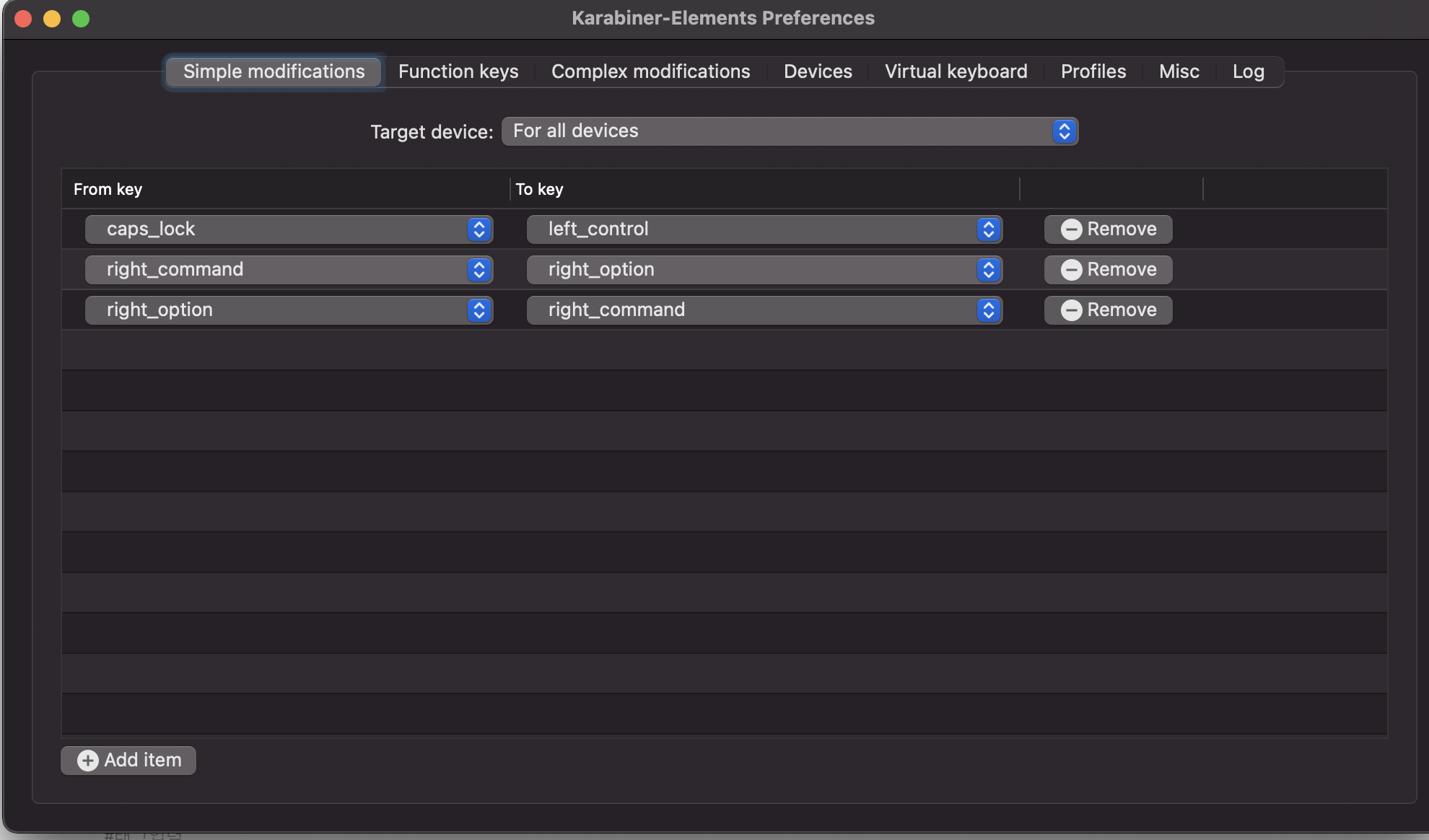
Task: Click the green zoom window button
Action: click(81, 19)
